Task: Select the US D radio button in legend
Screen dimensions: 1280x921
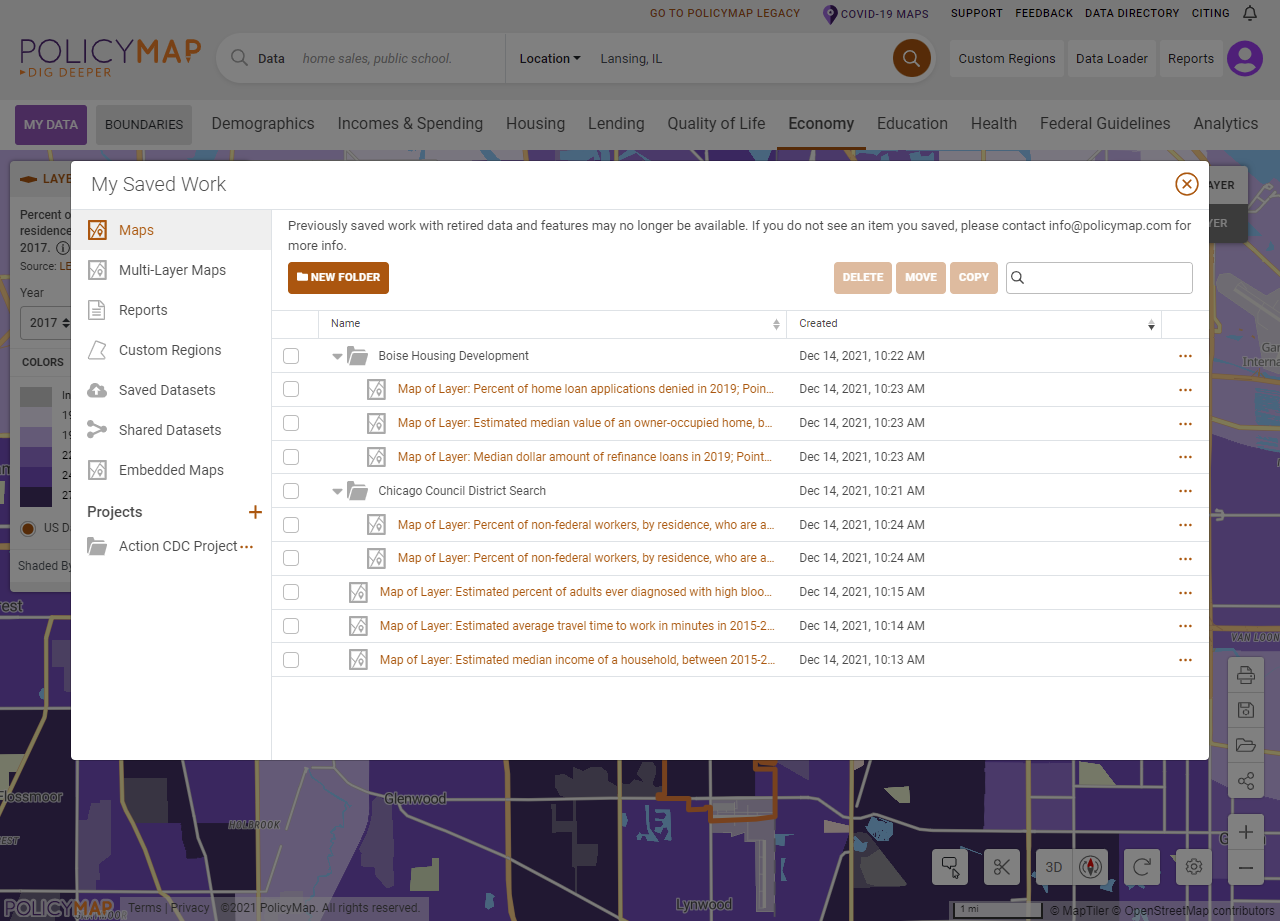Action: (28, 528)
